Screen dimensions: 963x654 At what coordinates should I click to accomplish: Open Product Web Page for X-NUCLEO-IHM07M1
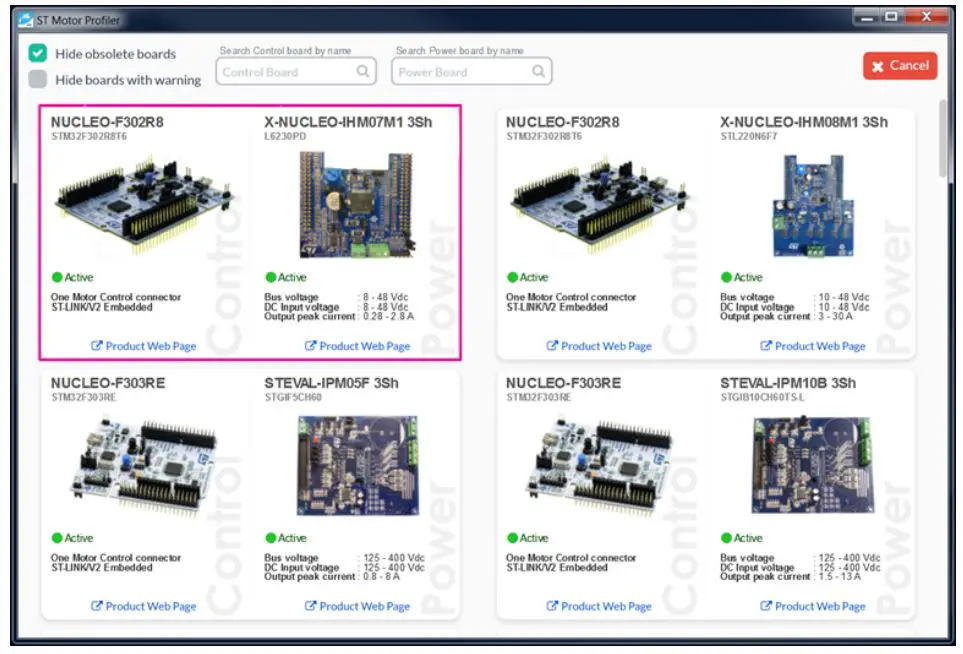357,346
